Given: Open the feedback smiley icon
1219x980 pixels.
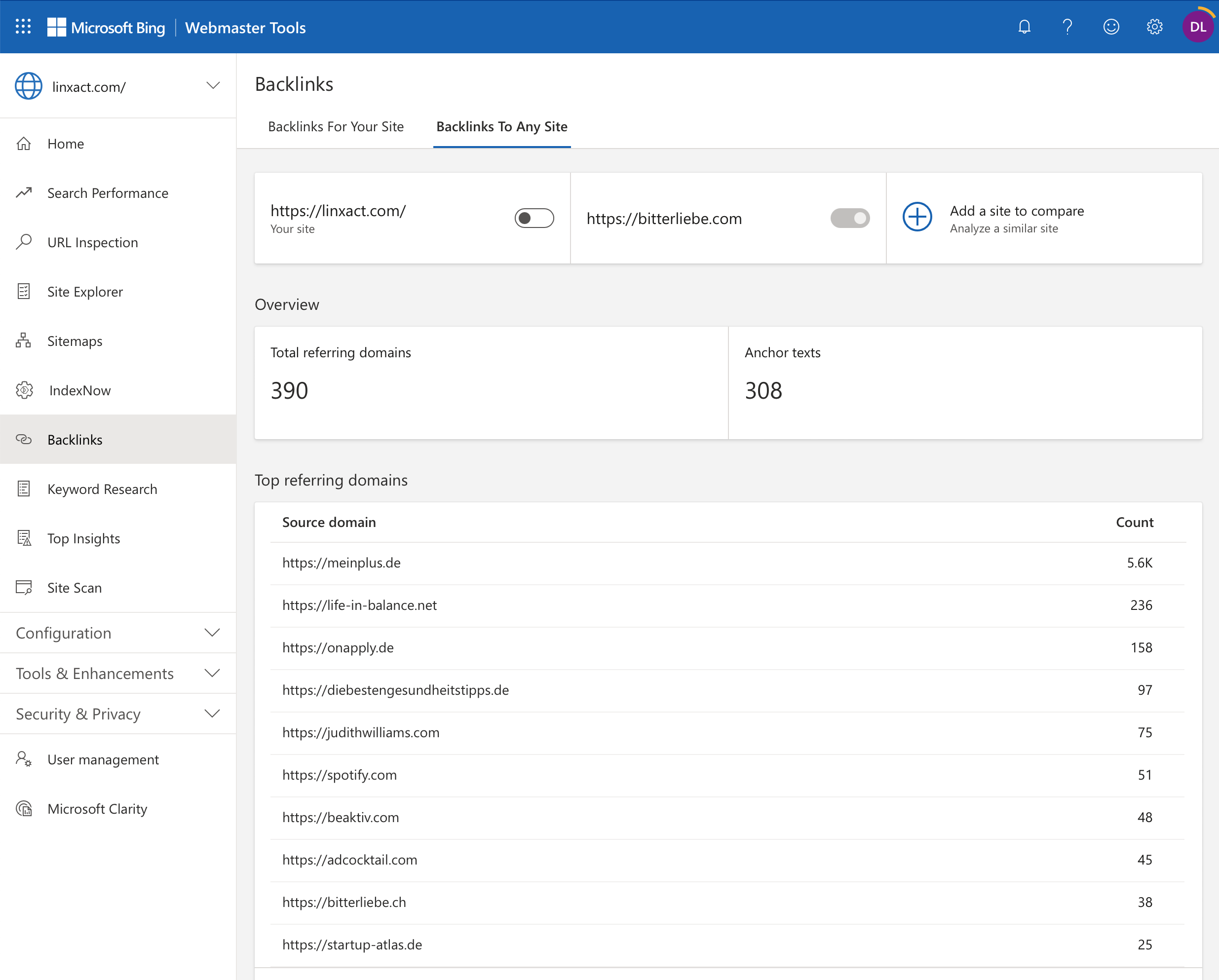Looking at the screenshot, I should [1110, 27].
